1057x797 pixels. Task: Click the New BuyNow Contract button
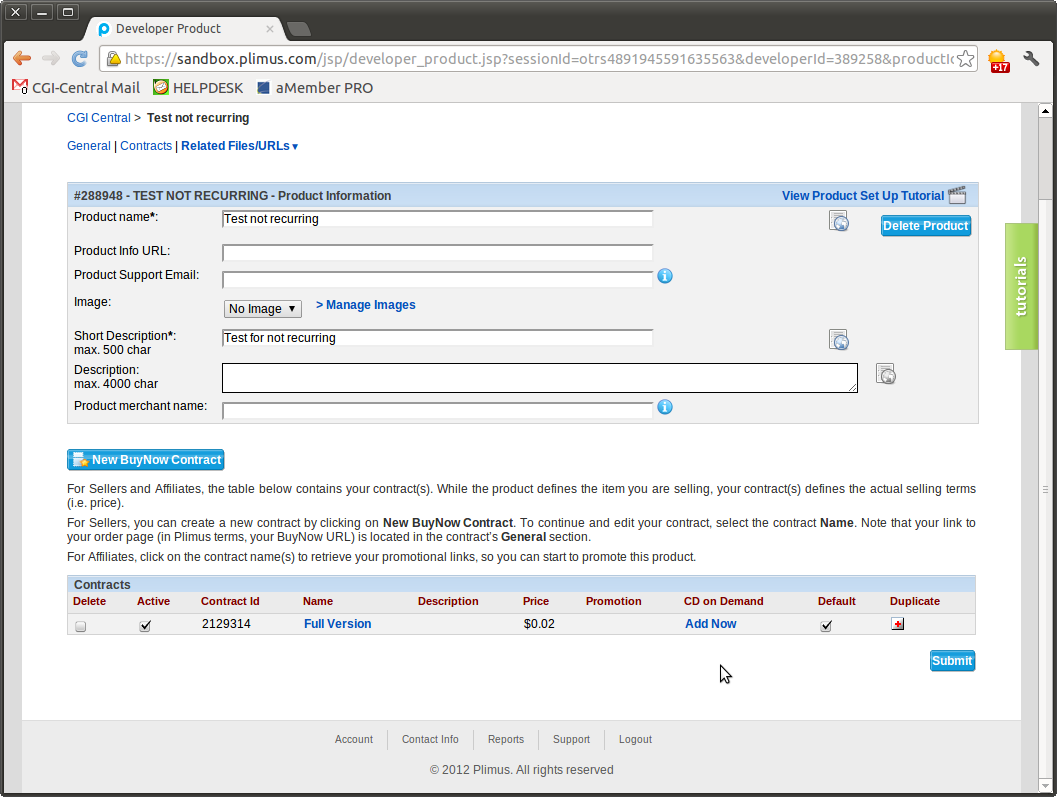(146, 460)
